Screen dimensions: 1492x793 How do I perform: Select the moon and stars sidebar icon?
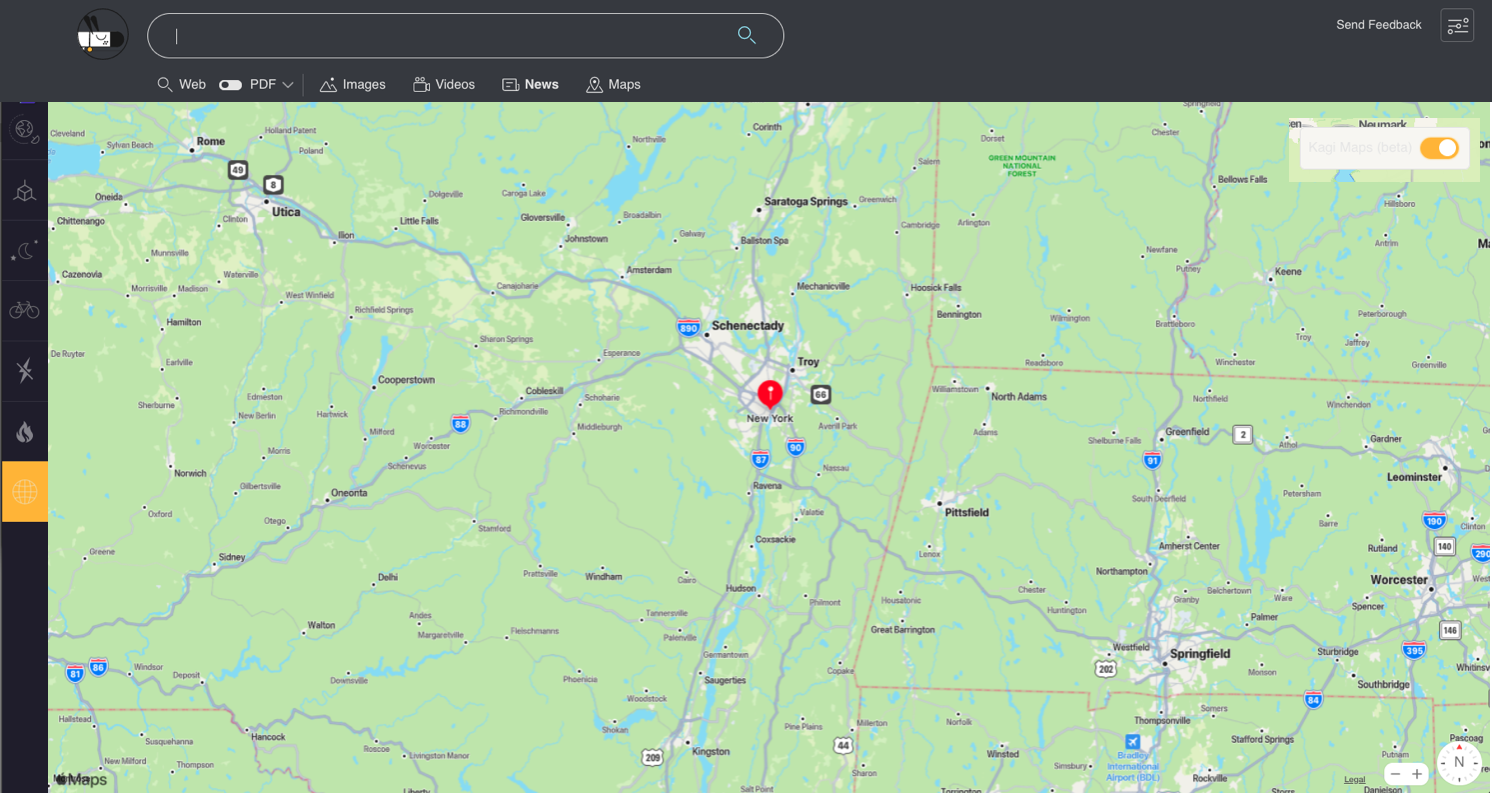coord(25,251)
